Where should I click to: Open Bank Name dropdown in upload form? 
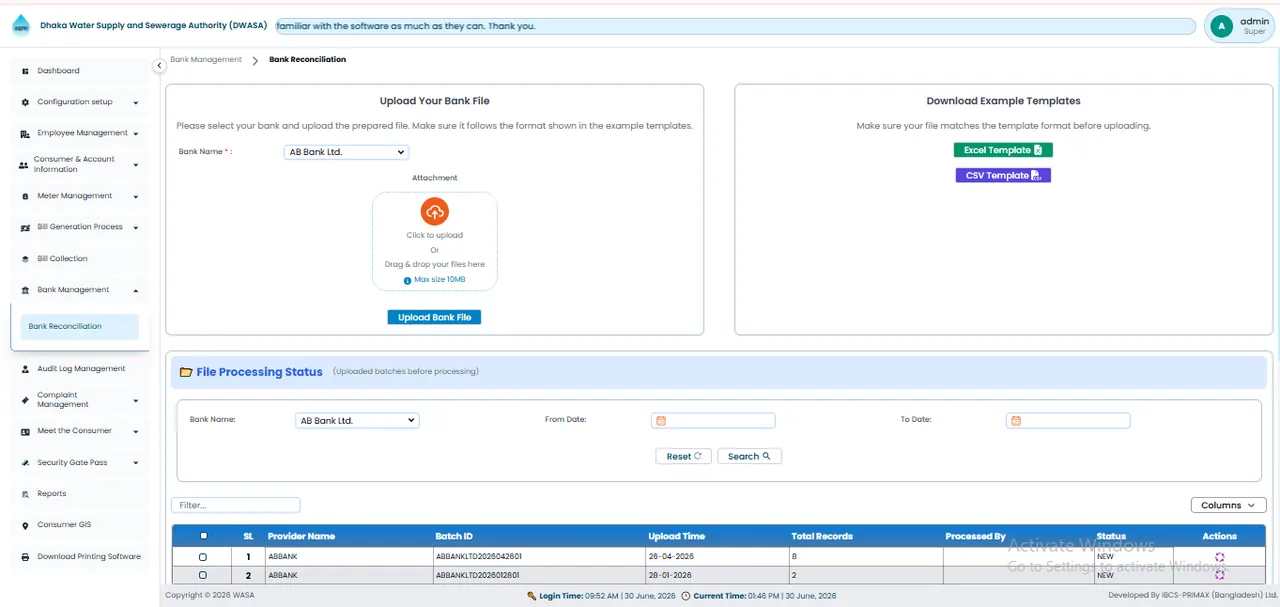[x=346, y=152]
